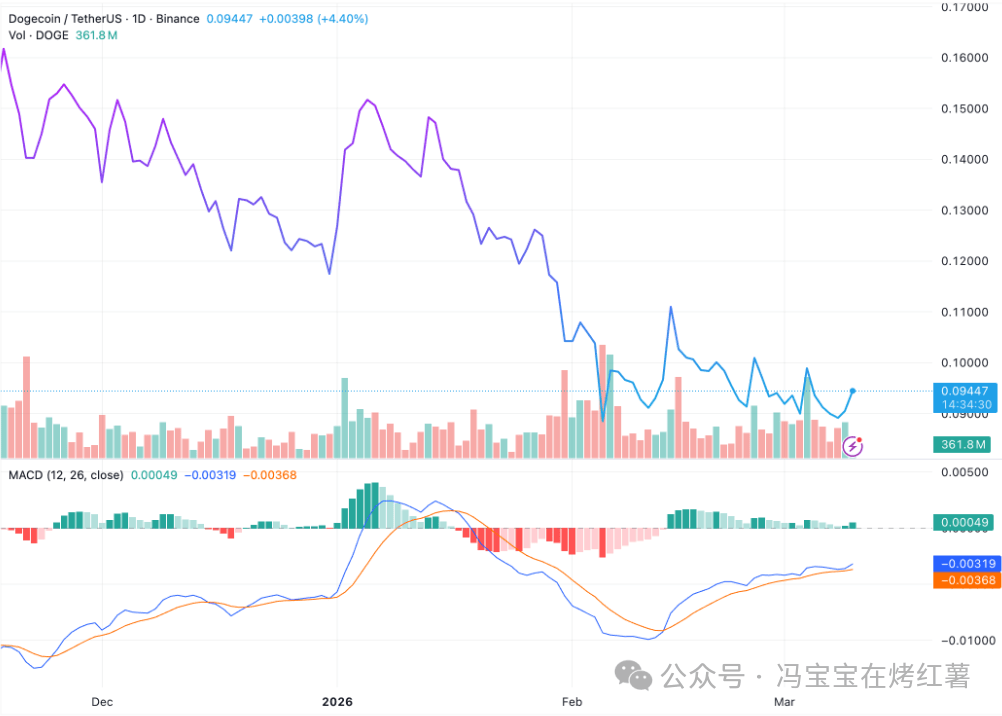This screenshot has height=716, width=1002.
Task: Click the 0.15000 level on price axis
Action: click(x=965, y=108)
